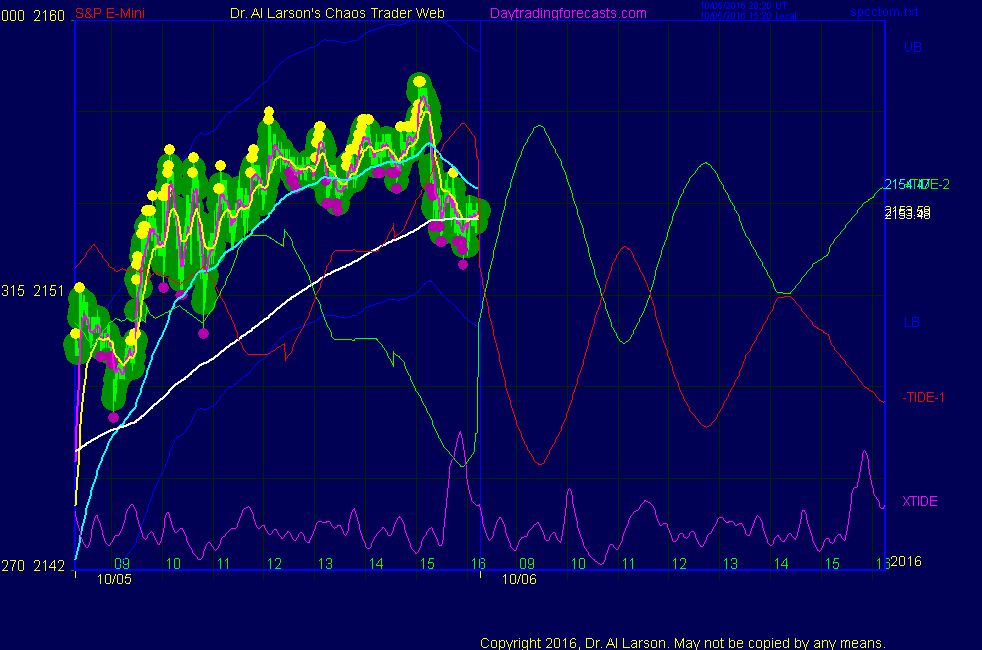Click the 12 hour label under 10/05
Image resolution: width=982 pixels, height=650 pixels.
pyautogui.click(x=274, y=564)
